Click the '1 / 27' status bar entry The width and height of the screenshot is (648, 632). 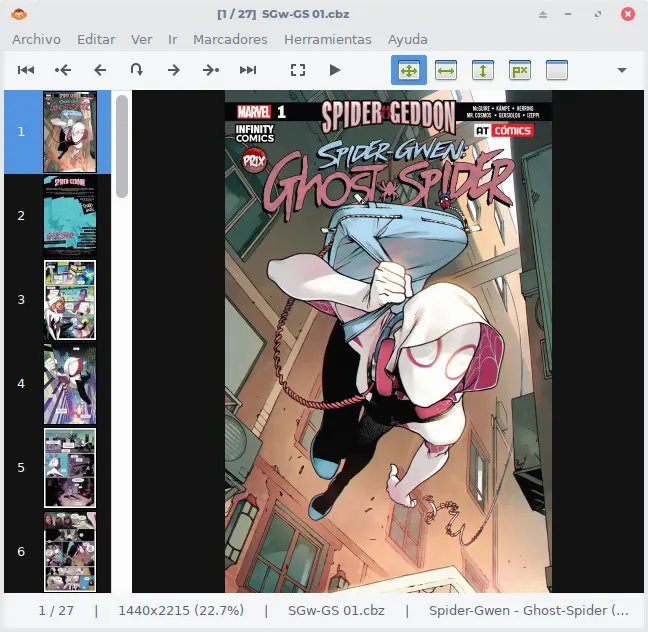pos(56,611)
